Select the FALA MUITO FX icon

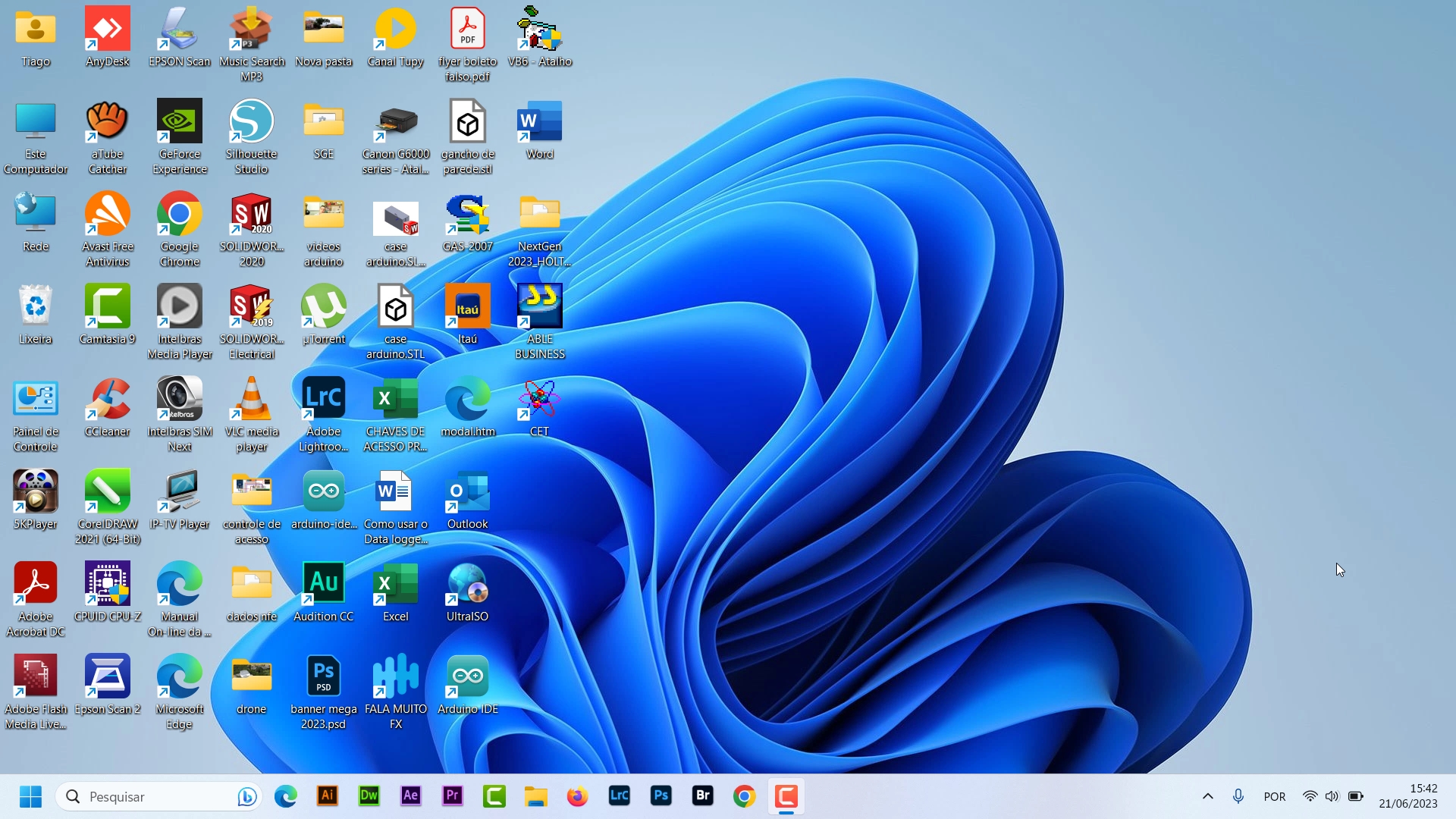coord(395,692)
